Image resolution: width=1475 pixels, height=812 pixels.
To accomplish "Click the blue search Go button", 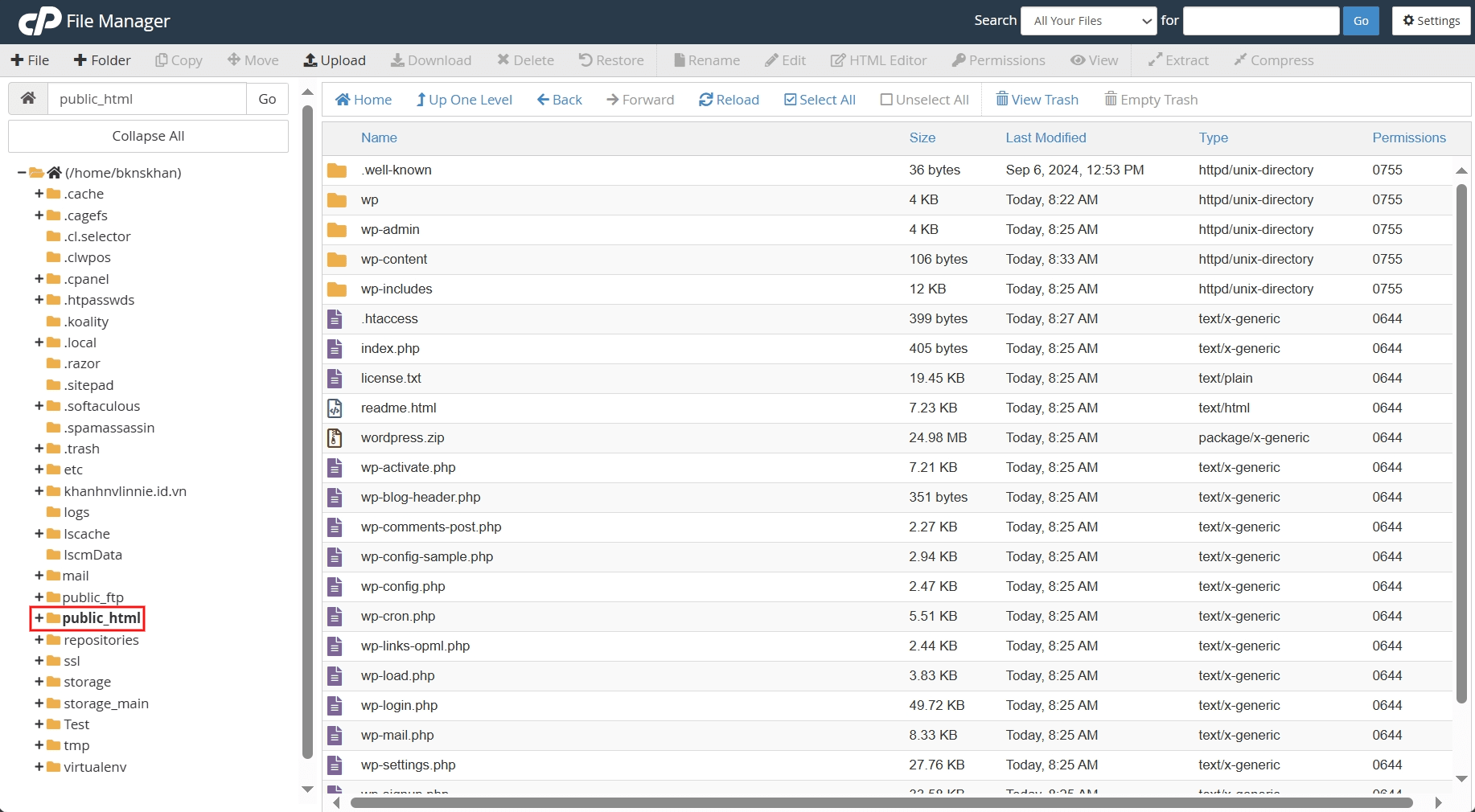I will [x=1360, y=21].
